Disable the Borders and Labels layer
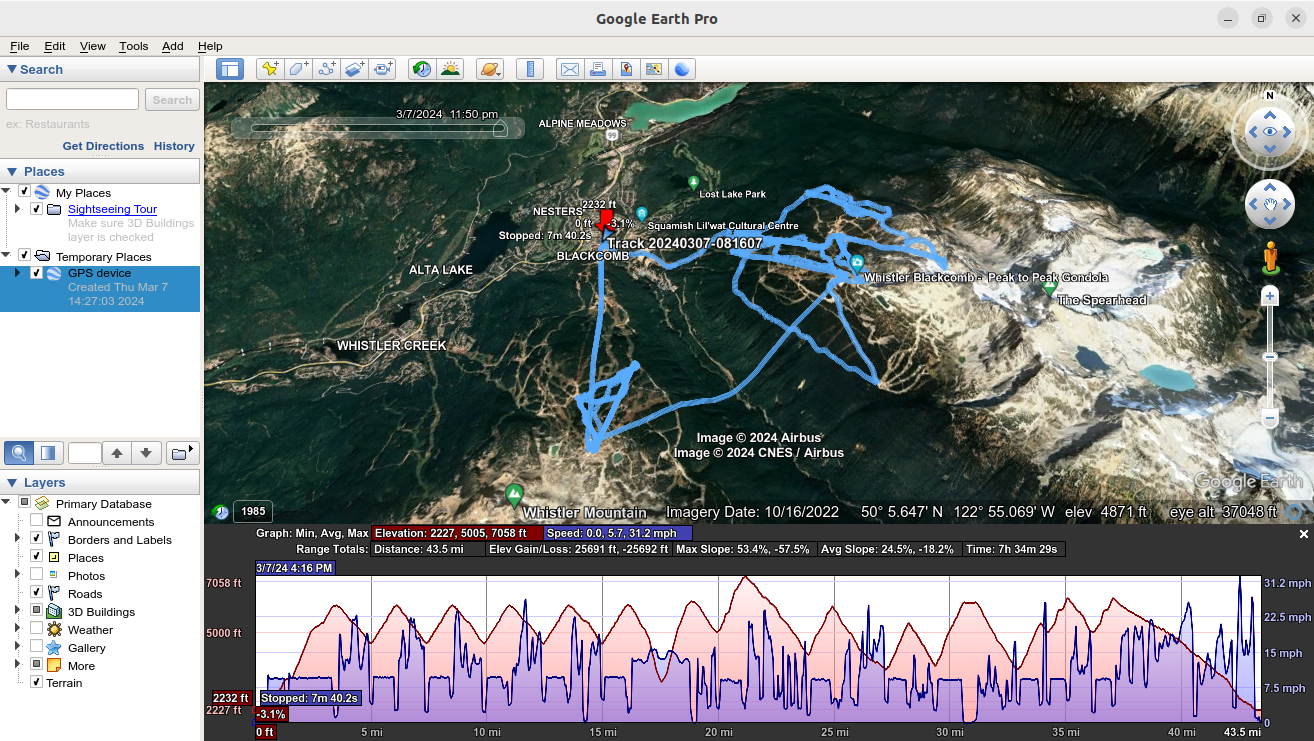The height and width of the screenshot is (741, 1314). coord(36,539)
